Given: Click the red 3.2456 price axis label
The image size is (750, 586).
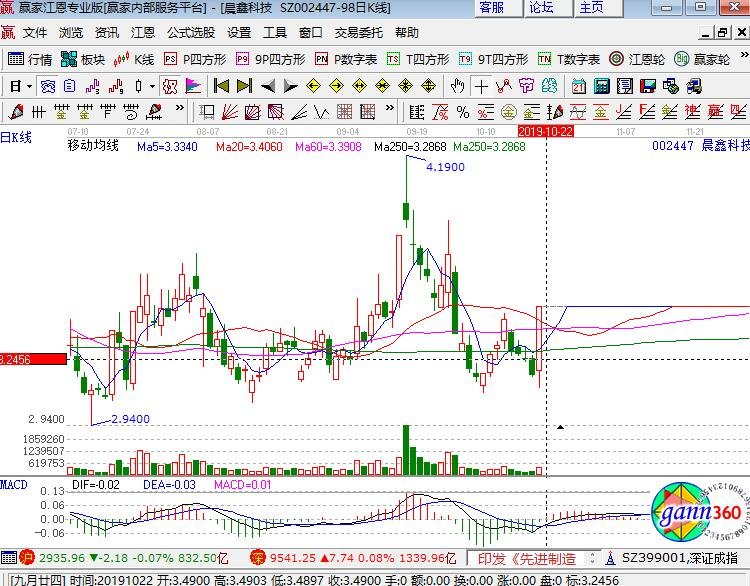Looking at the screenshot, I should click(33, 359).
